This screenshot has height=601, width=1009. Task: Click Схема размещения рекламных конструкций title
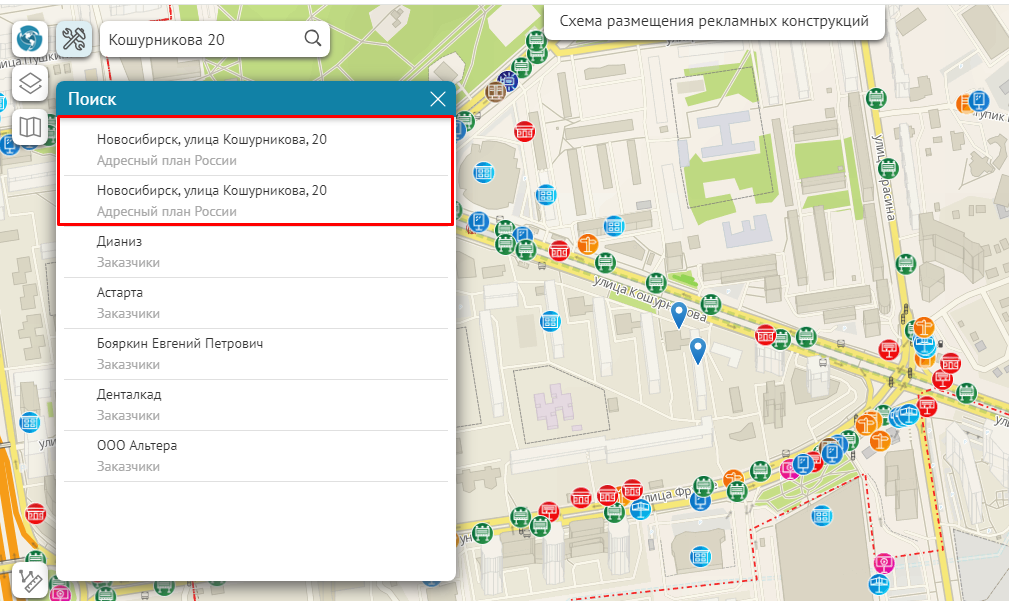coord(714,21)
